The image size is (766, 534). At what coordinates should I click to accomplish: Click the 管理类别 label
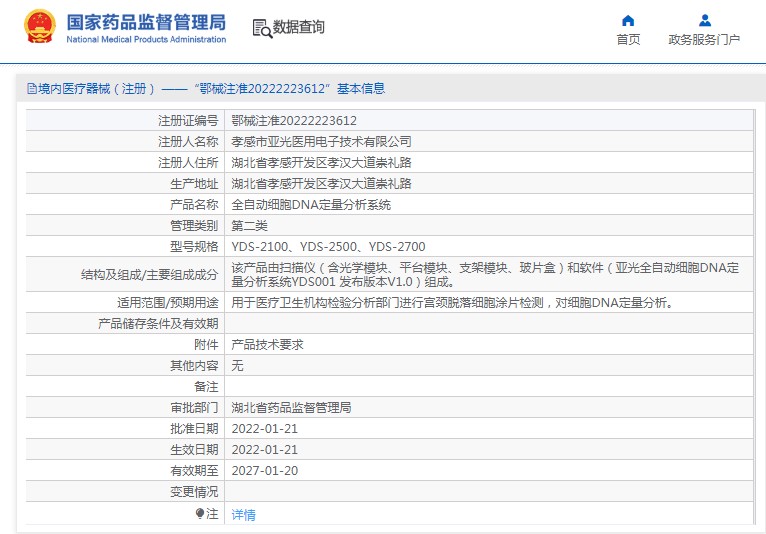point(194,226)
